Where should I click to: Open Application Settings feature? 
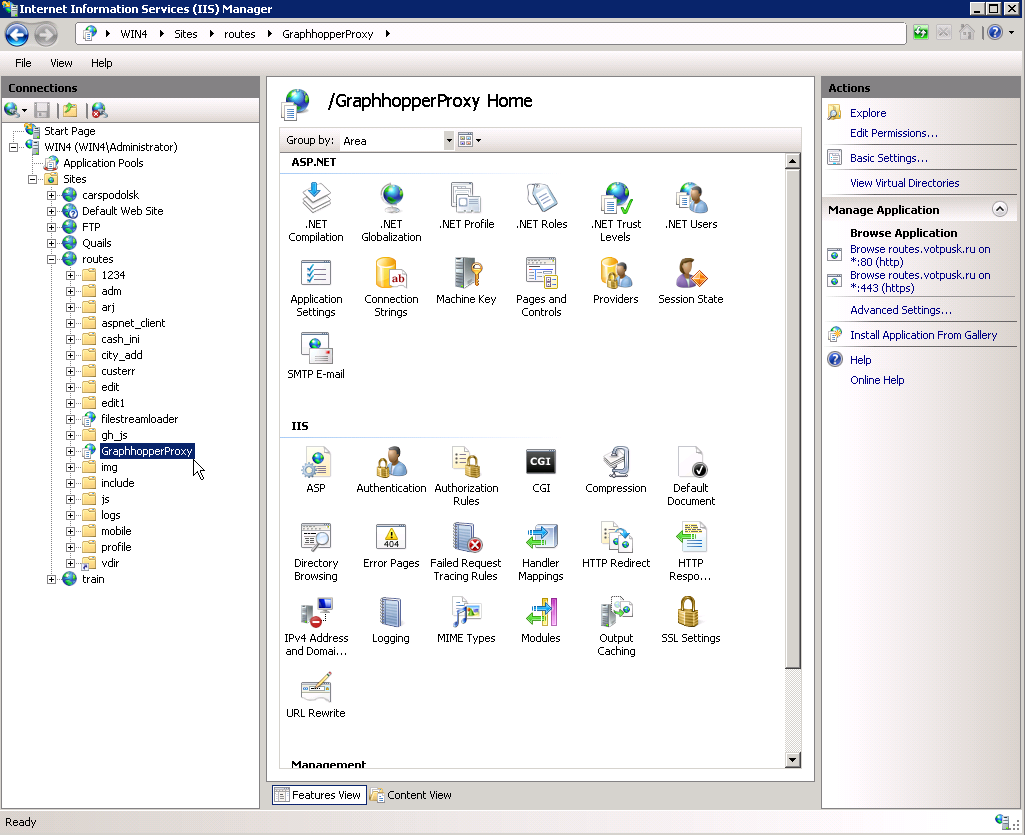pos(316,288)
